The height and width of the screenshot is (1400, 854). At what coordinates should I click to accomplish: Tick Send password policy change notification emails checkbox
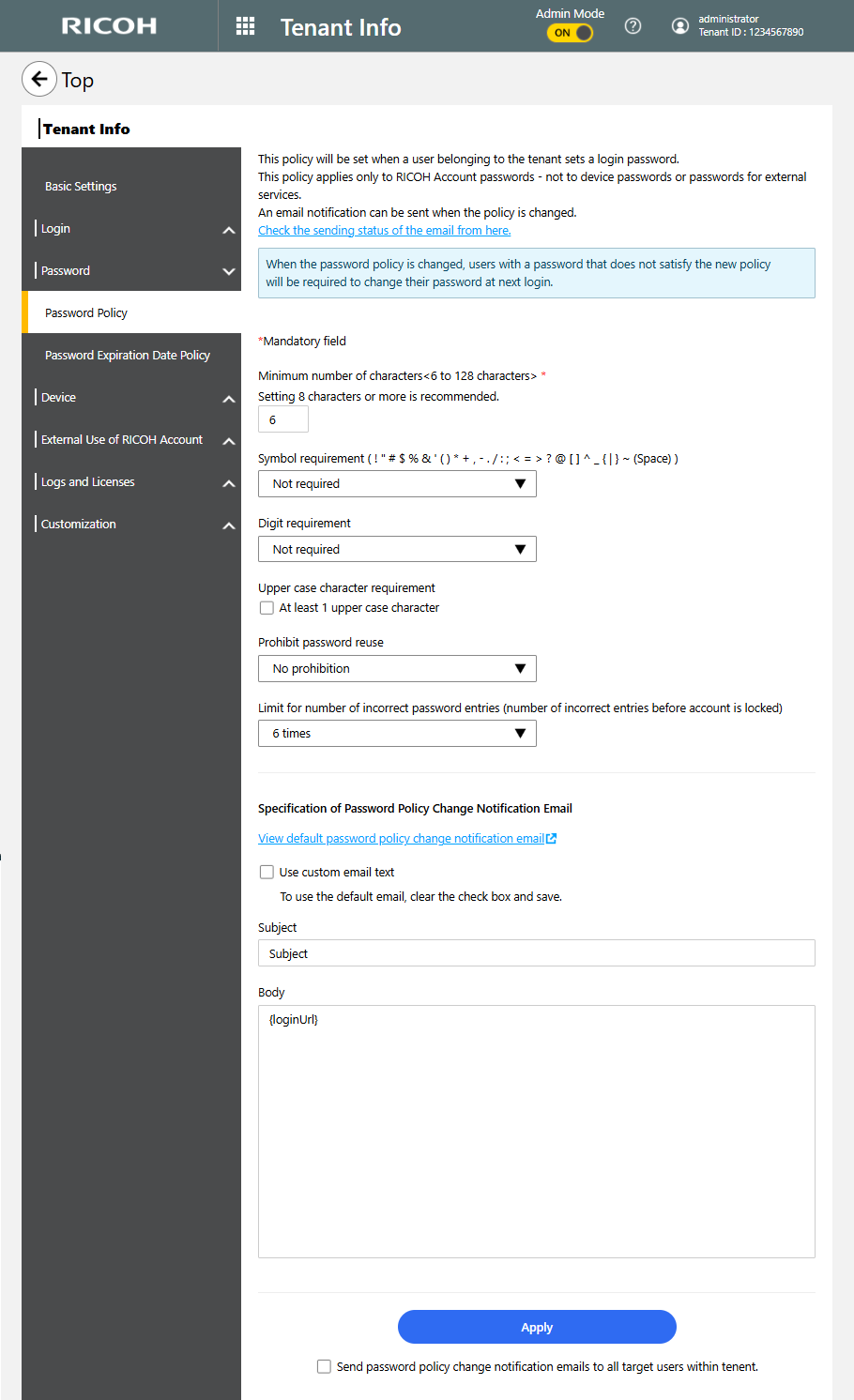coord(324,1367)
